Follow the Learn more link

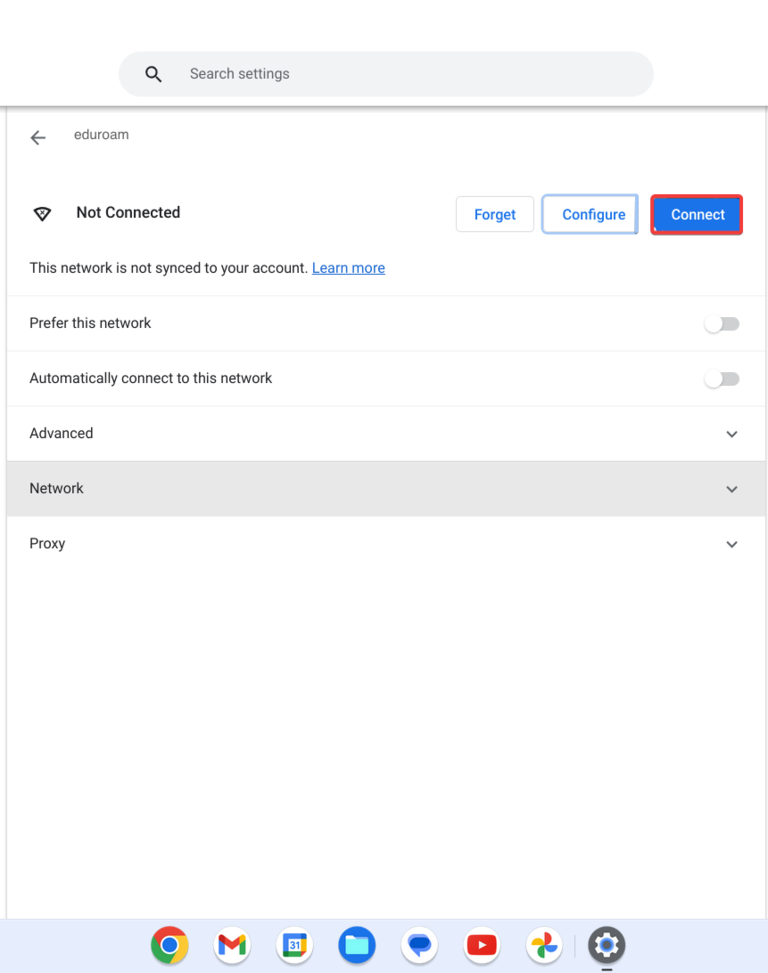349,268
